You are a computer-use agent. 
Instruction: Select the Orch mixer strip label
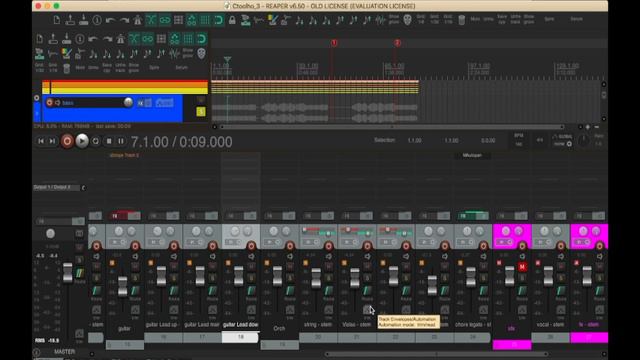(279, 328)
